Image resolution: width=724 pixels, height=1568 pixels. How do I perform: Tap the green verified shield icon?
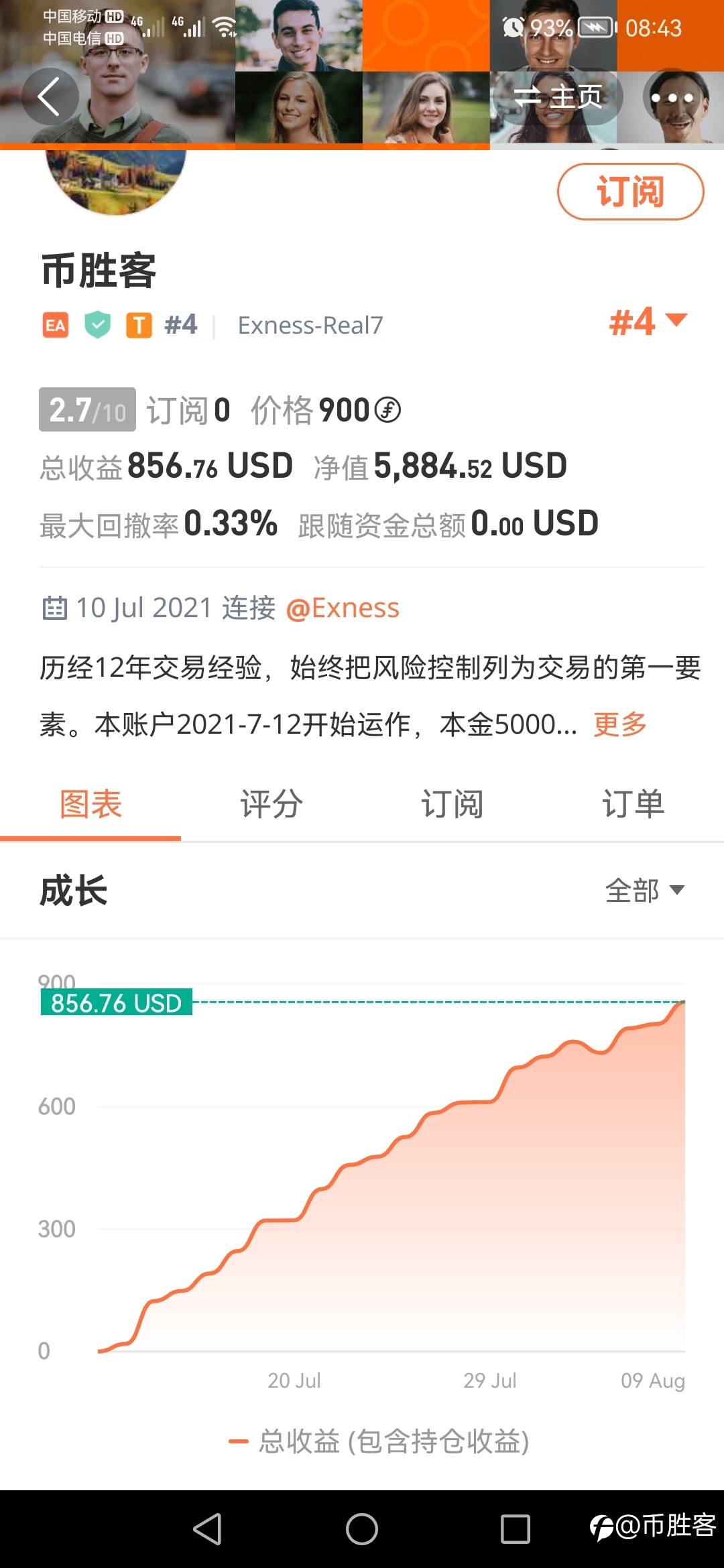[x=97, y=325]
